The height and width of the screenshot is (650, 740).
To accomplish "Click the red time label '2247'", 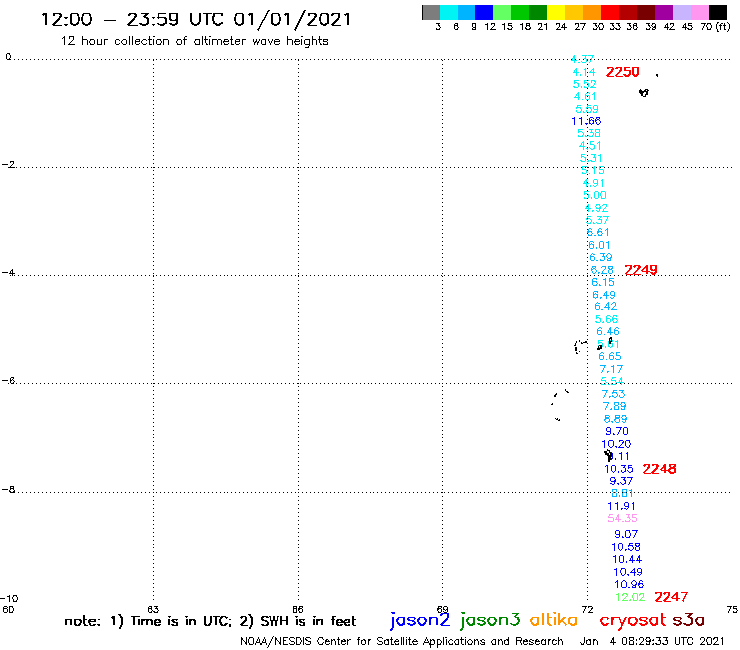I will point(671,597).
